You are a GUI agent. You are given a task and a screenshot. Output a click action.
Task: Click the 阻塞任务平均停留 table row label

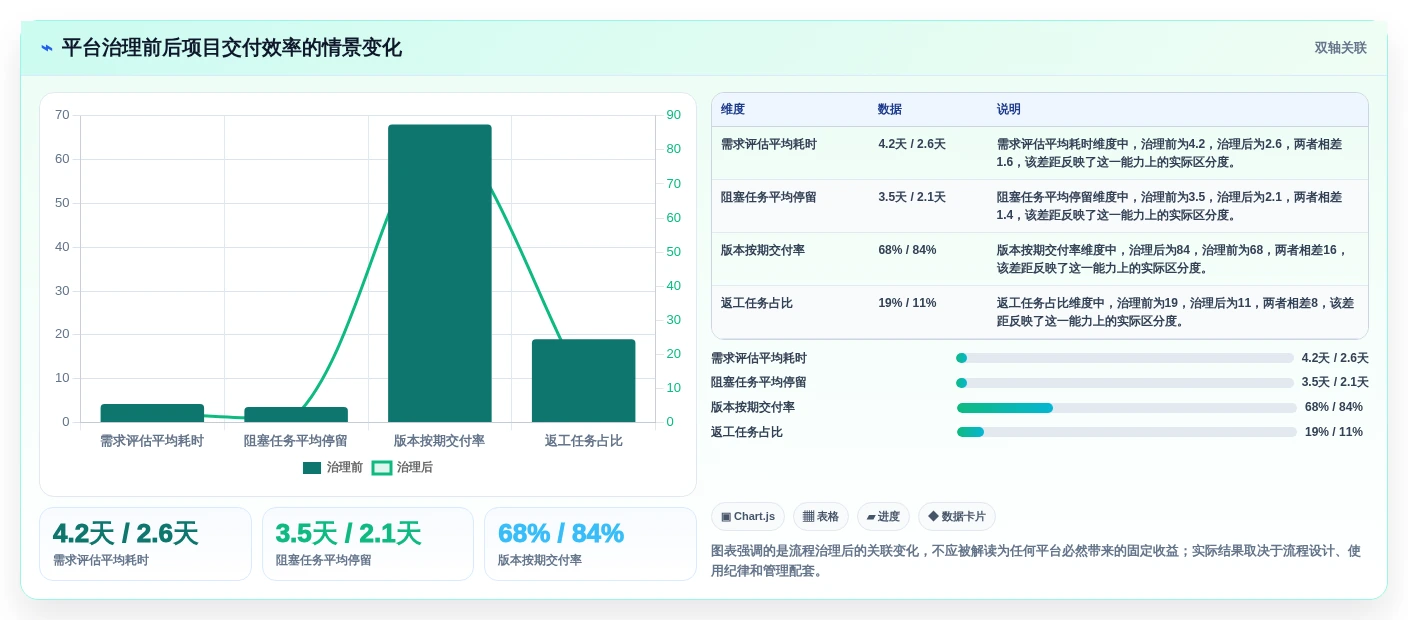click(769, 197)
